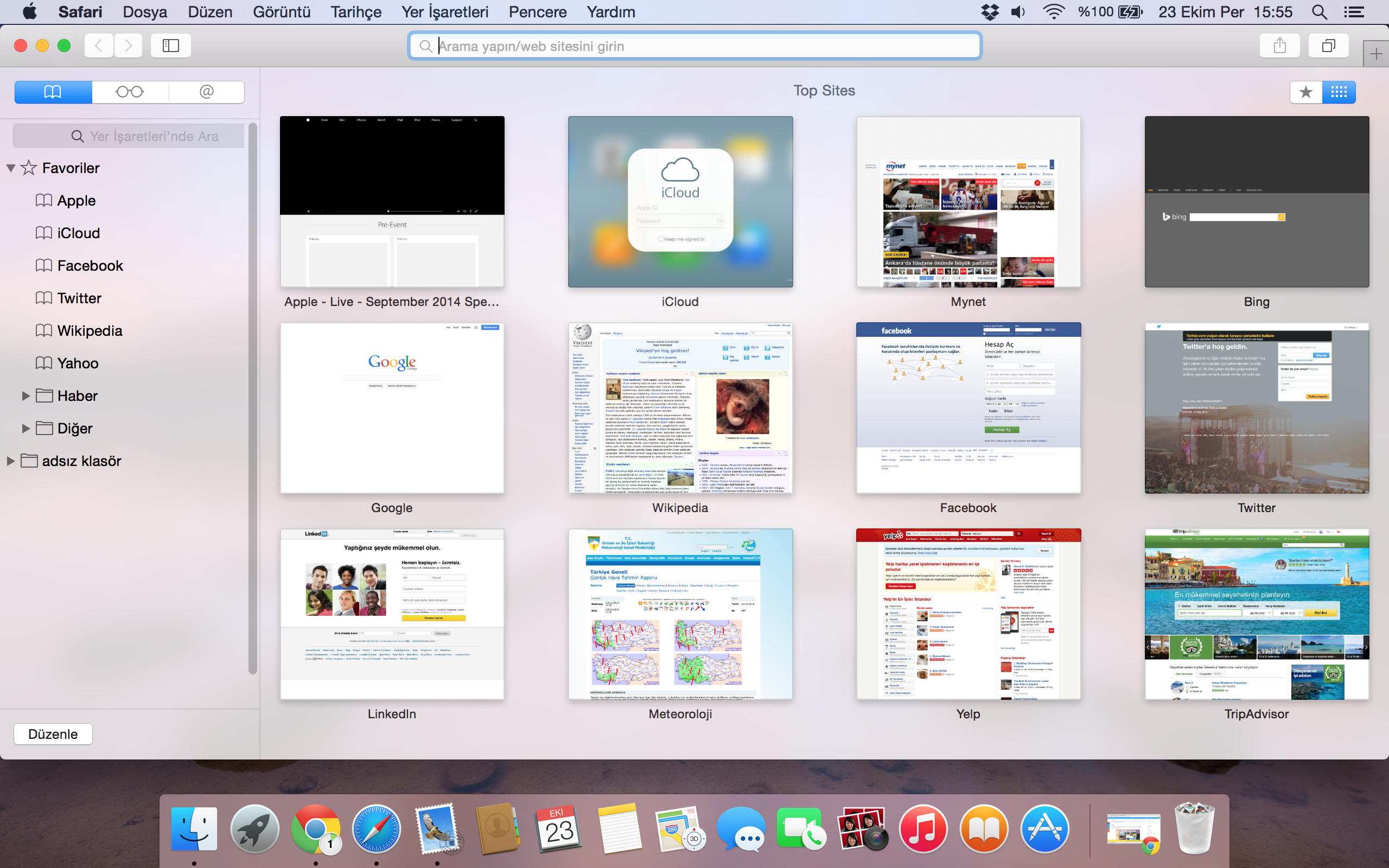Switch to Favorites star view
The image size is (1389, 868).
tap(1306, 92)
